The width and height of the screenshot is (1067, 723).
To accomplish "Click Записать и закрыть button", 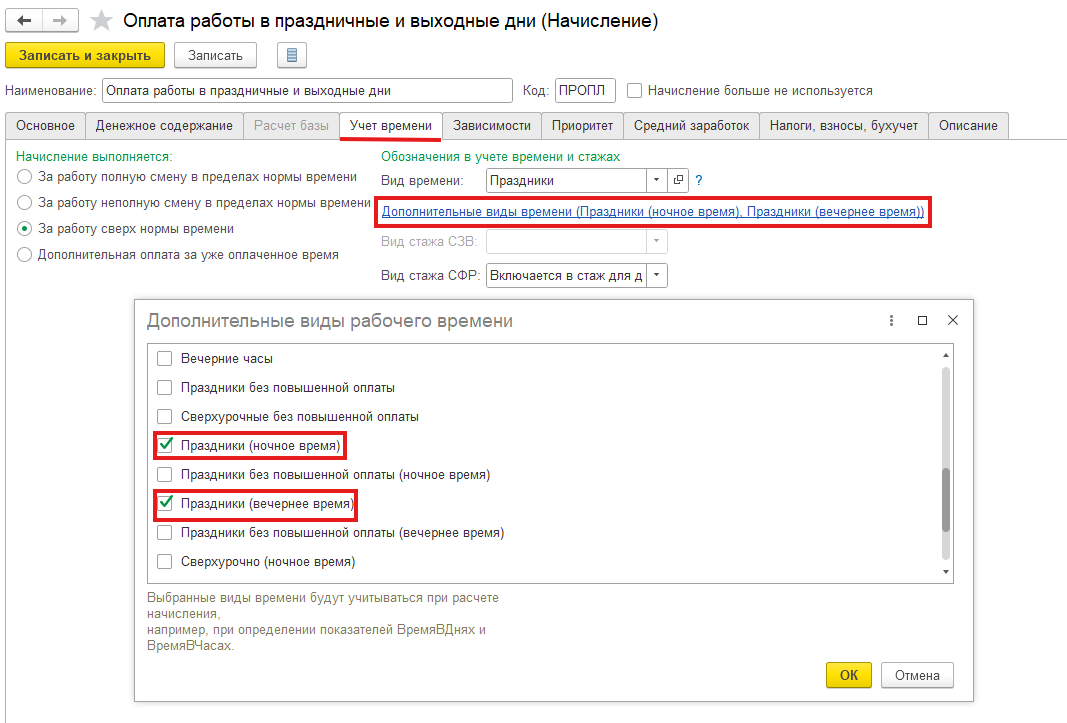I will coord(85,55).
